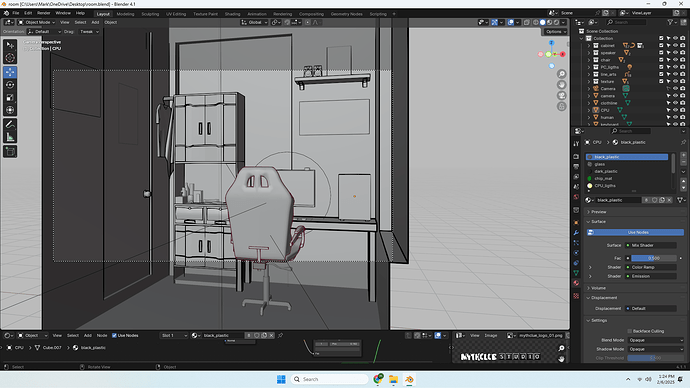Open the Drag Tweak dropdown
The image size is (690, 390).
[89, 32]
